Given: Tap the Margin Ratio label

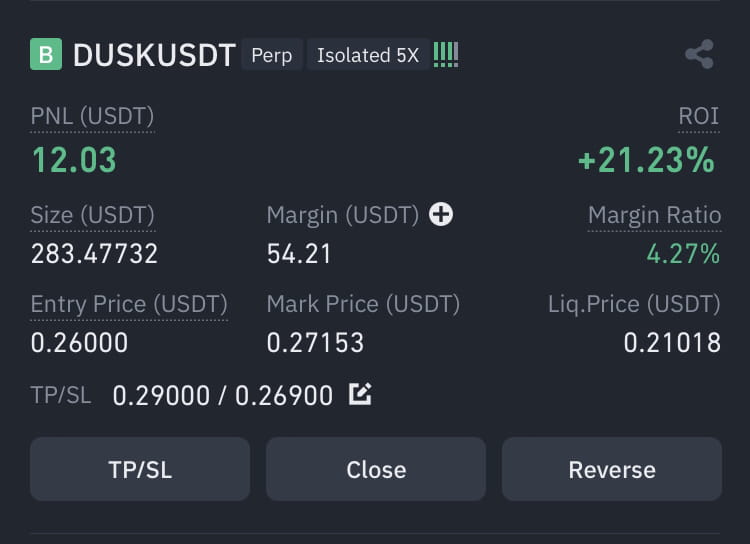Looking at the screenshot, I should [654, 215].
